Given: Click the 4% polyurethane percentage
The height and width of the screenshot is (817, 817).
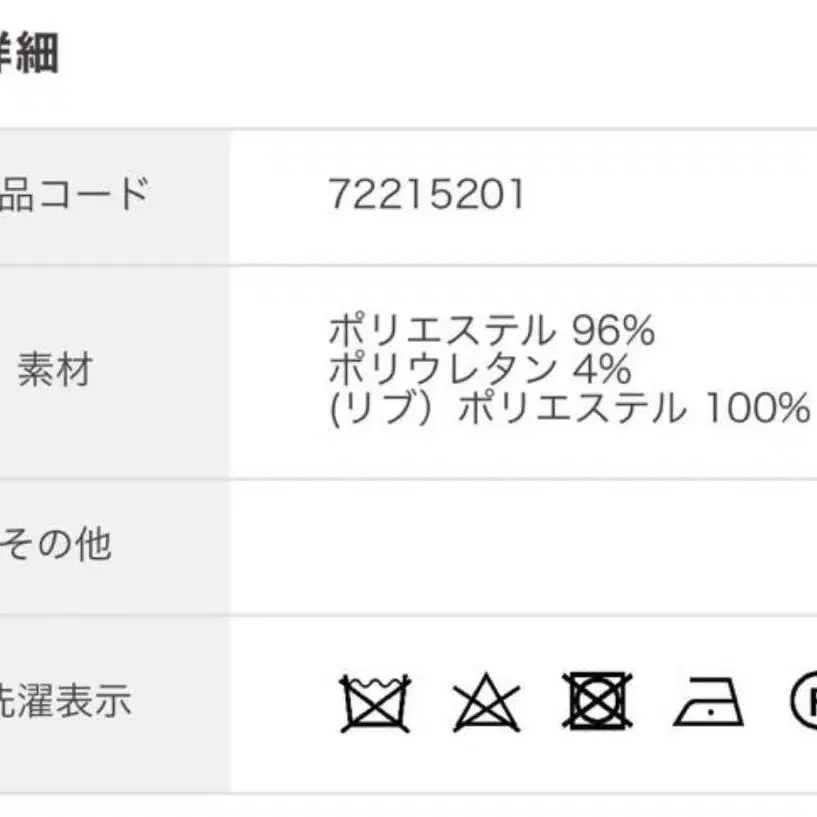Looking at the screenshot, I should (602, 368).
